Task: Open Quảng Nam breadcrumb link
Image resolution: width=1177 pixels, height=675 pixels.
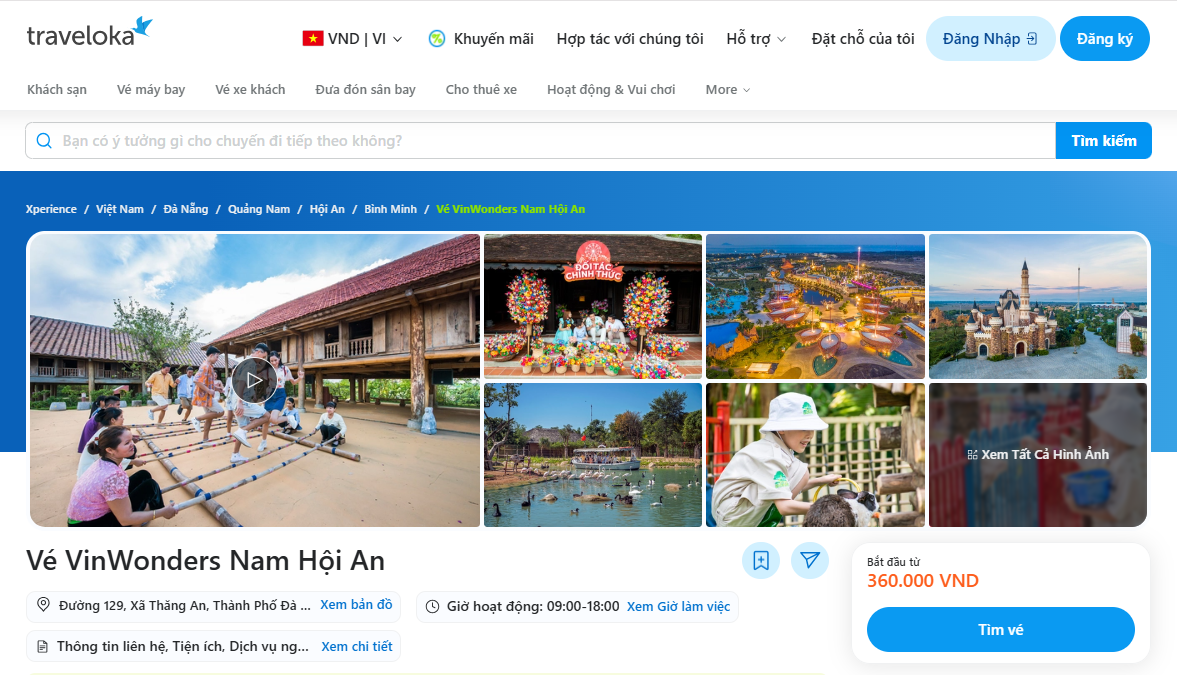Action: click(259, 209)
